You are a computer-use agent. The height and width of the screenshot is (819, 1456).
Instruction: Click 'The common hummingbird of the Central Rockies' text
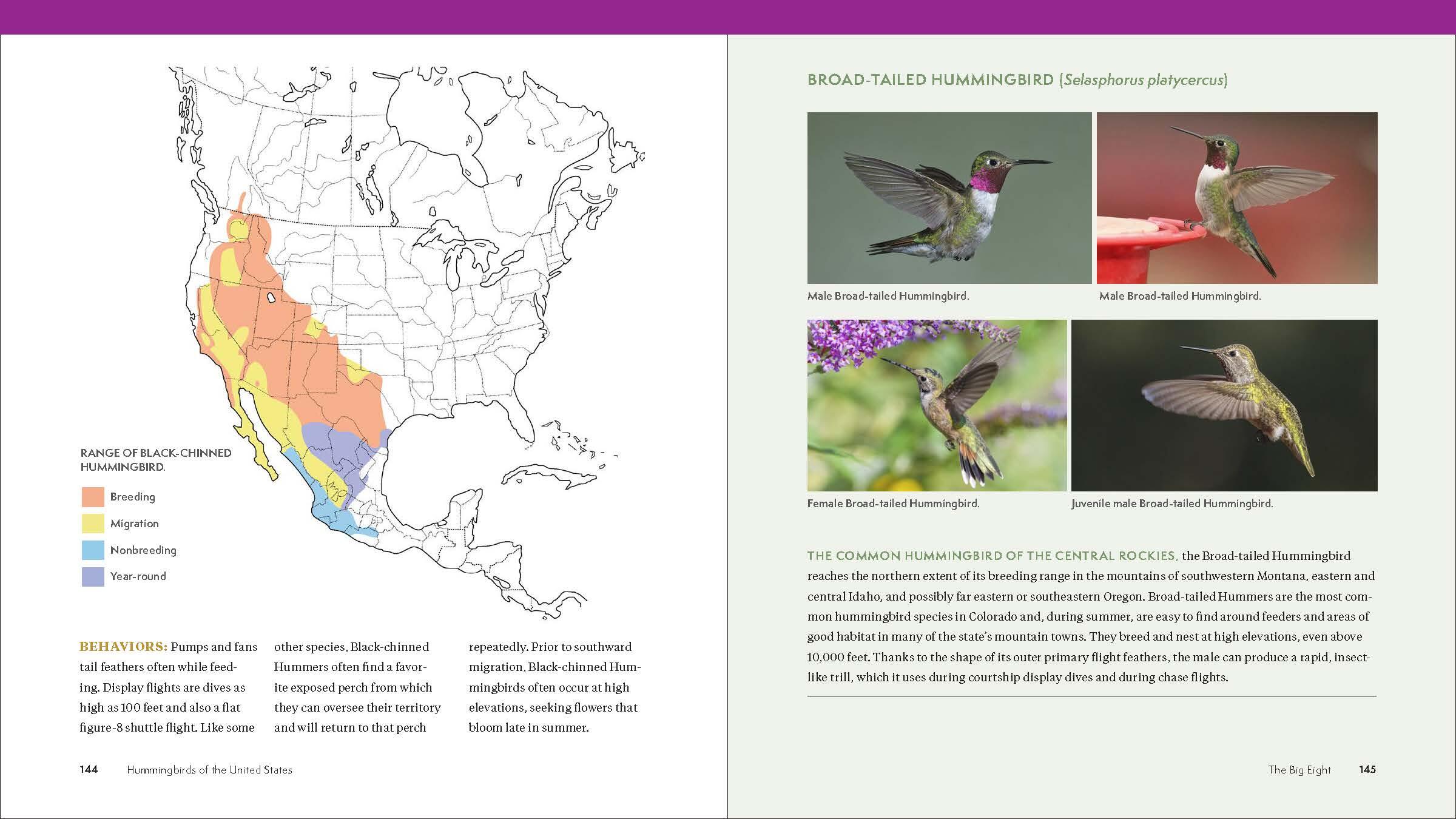click(992, 556)
